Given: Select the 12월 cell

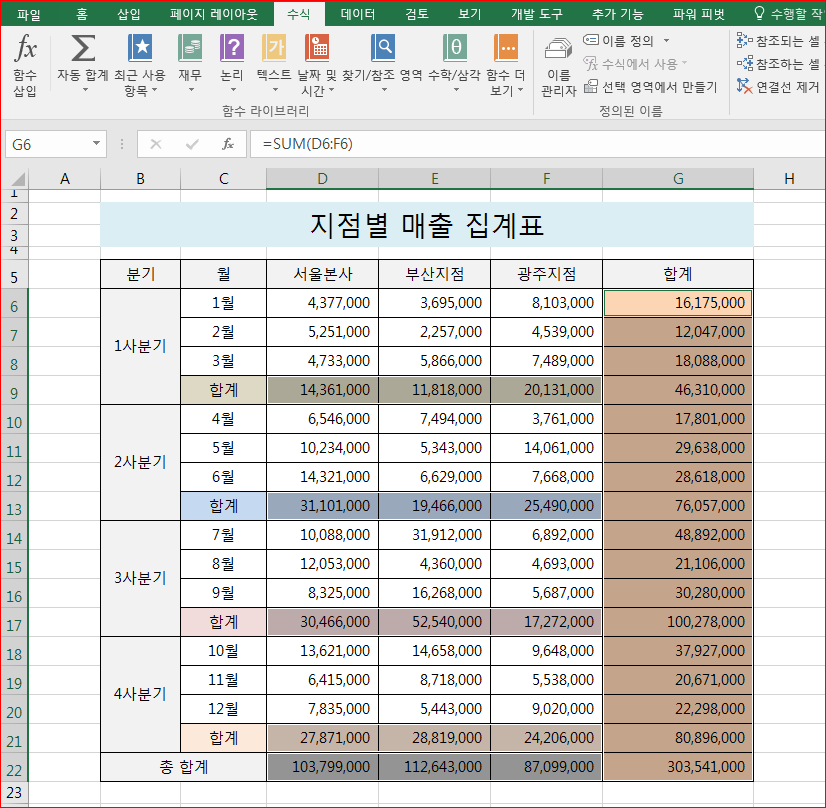Looking at the screenshot, I should [223, 708].
